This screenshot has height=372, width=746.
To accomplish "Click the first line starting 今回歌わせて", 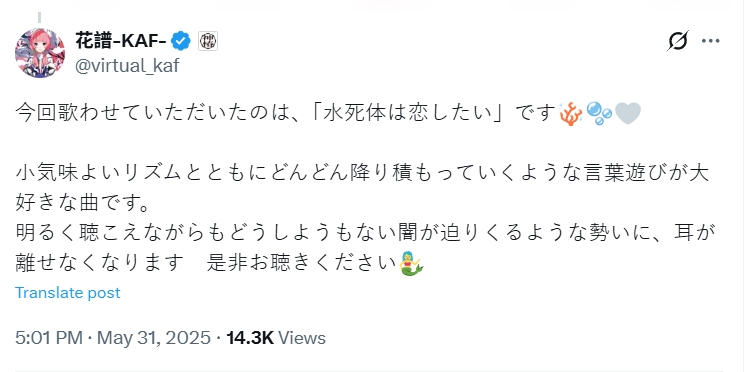I will coord(328,114).
